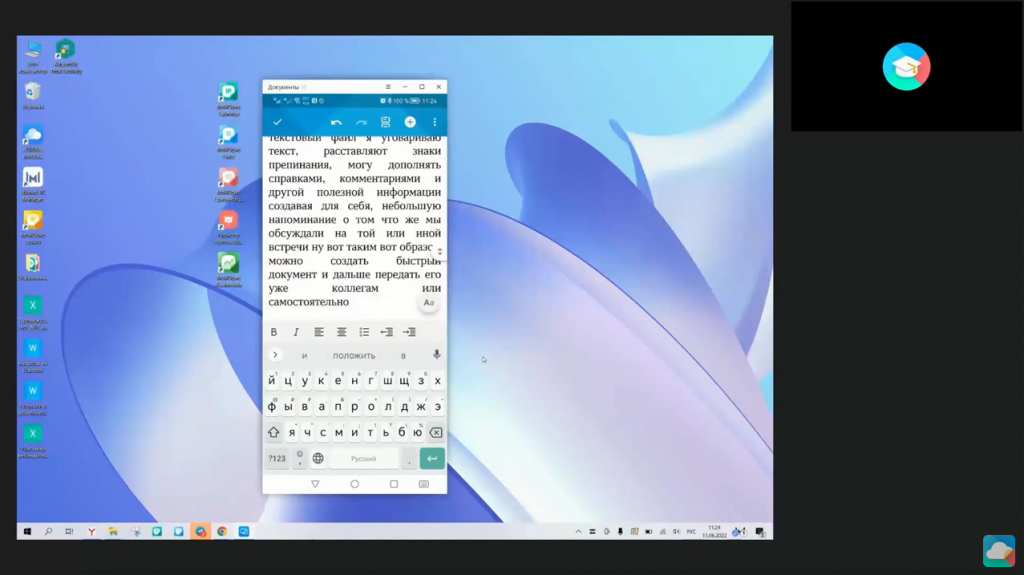Tap the shift key on the keyboard
This screenshot has height=575, width=1024.
[x=274, y=432]
